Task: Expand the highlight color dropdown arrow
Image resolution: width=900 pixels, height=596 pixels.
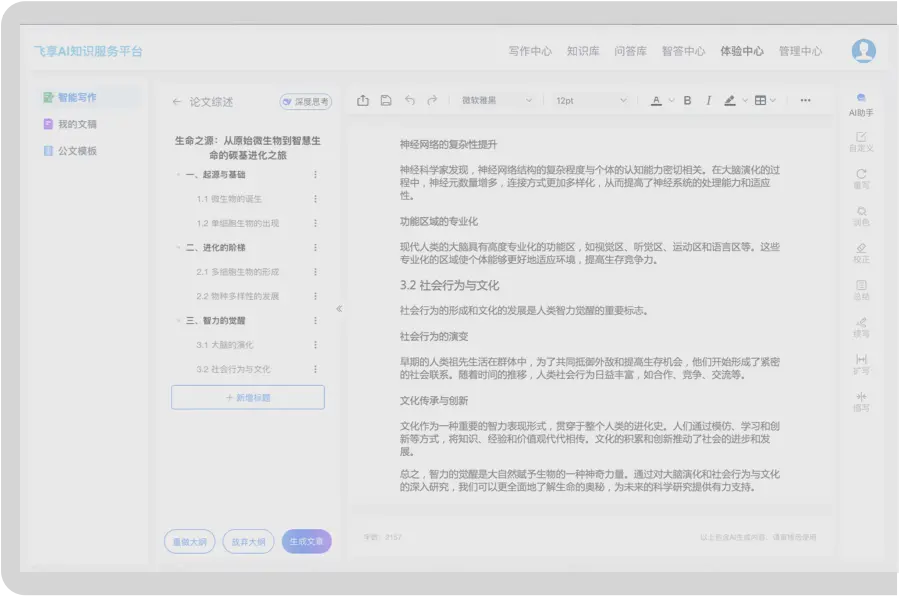Action: pos(744,100)
